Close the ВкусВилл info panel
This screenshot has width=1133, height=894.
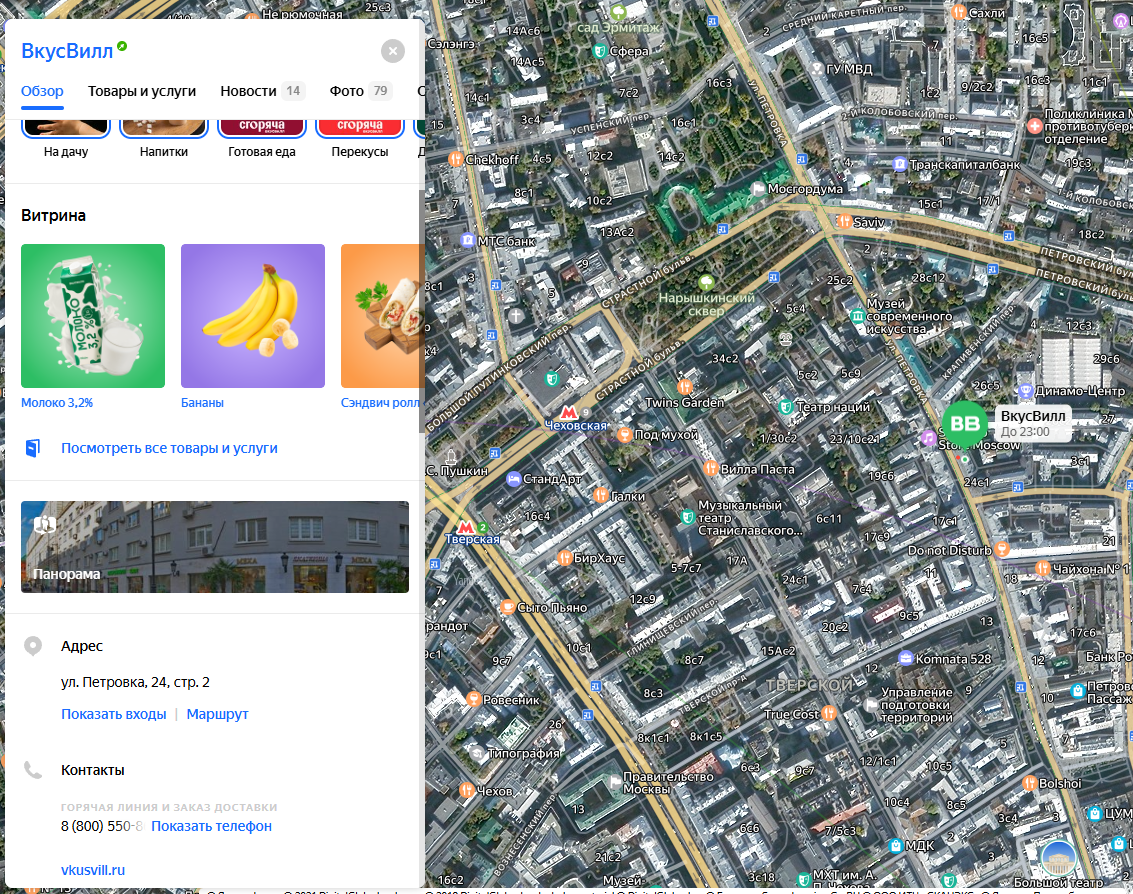[392, 51]
